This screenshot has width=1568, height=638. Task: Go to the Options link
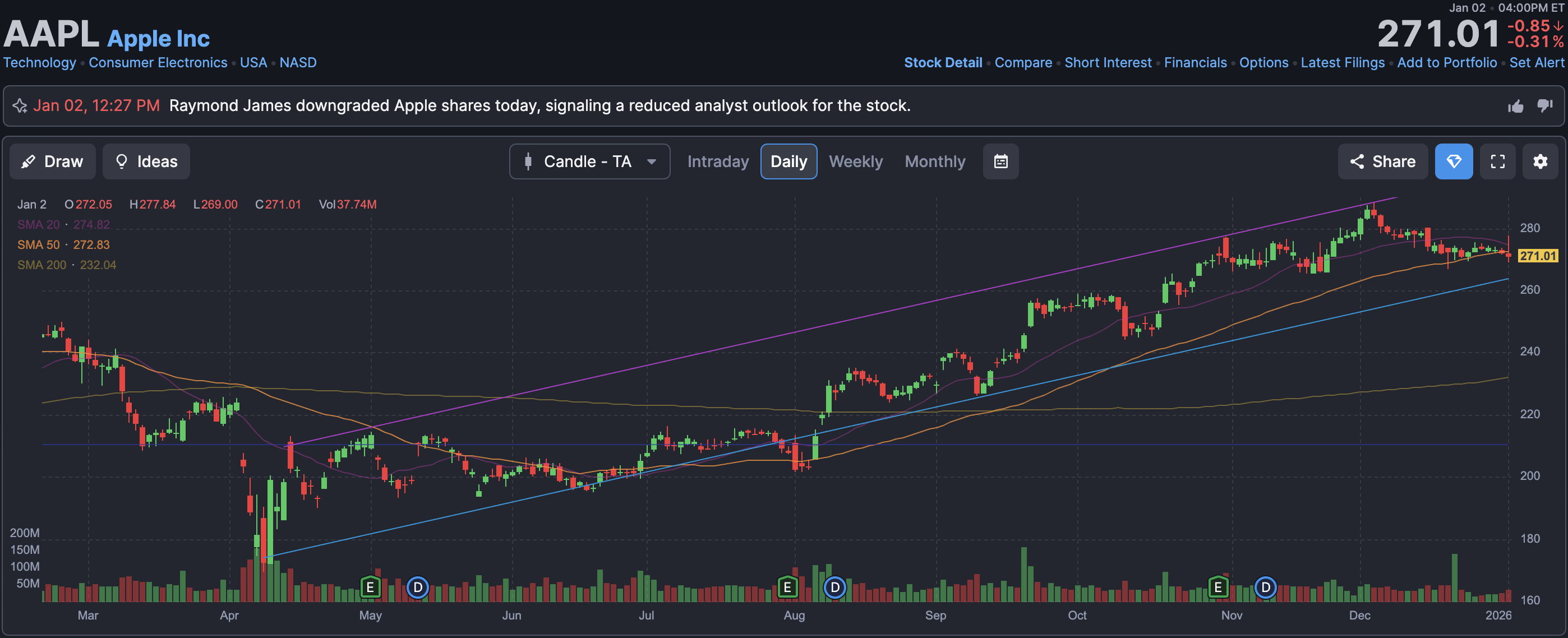tap(1263, 63)
